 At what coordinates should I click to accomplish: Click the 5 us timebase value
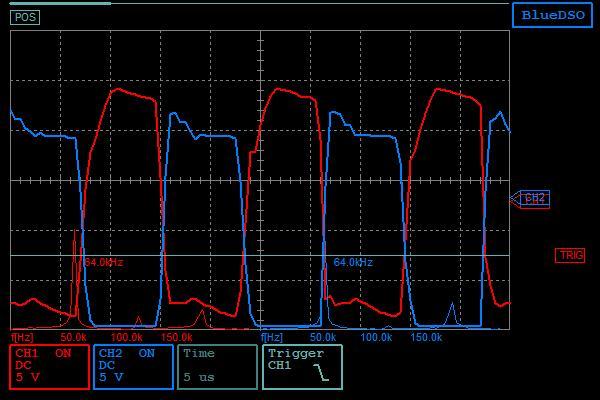click(199, 377)
